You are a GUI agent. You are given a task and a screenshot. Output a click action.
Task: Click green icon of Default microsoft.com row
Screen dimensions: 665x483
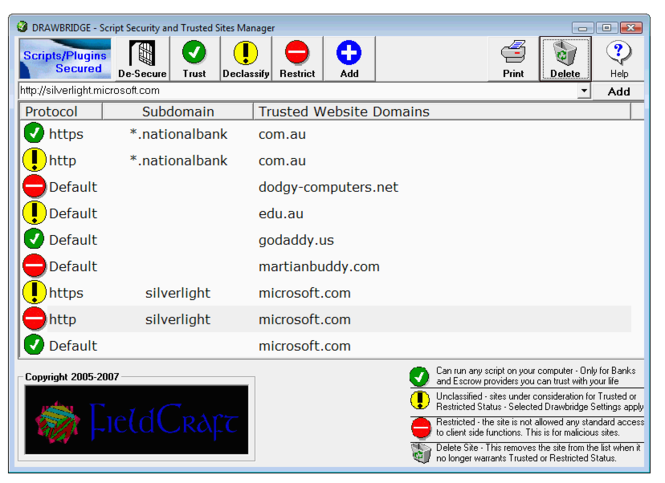pos(34,345)
